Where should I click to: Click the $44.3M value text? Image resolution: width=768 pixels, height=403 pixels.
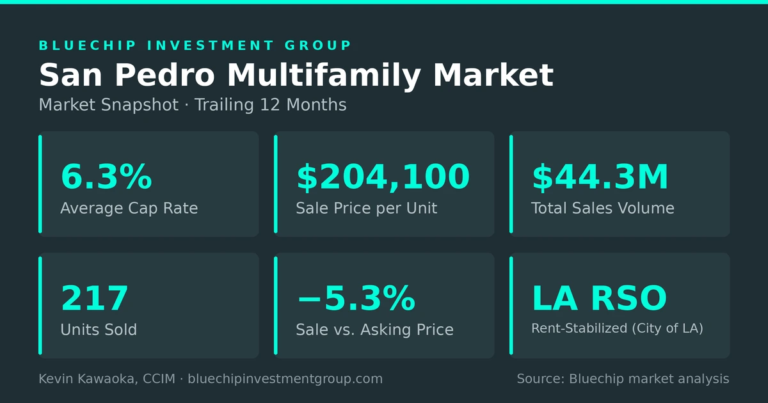pos(600,177)
